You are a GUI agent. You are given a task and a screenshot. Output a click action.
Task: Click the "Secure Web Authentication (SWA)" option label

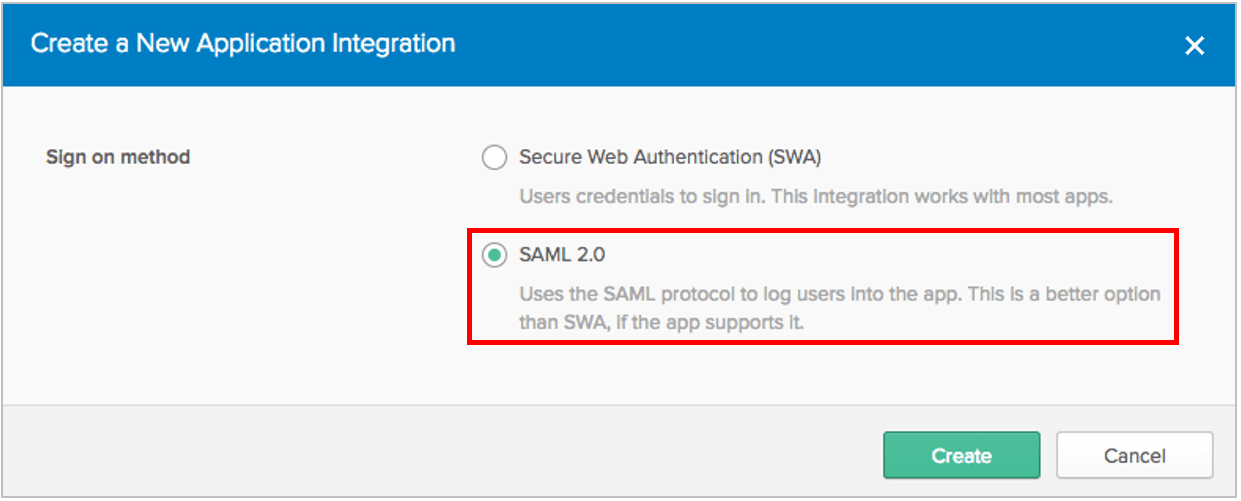coord(669,157)
